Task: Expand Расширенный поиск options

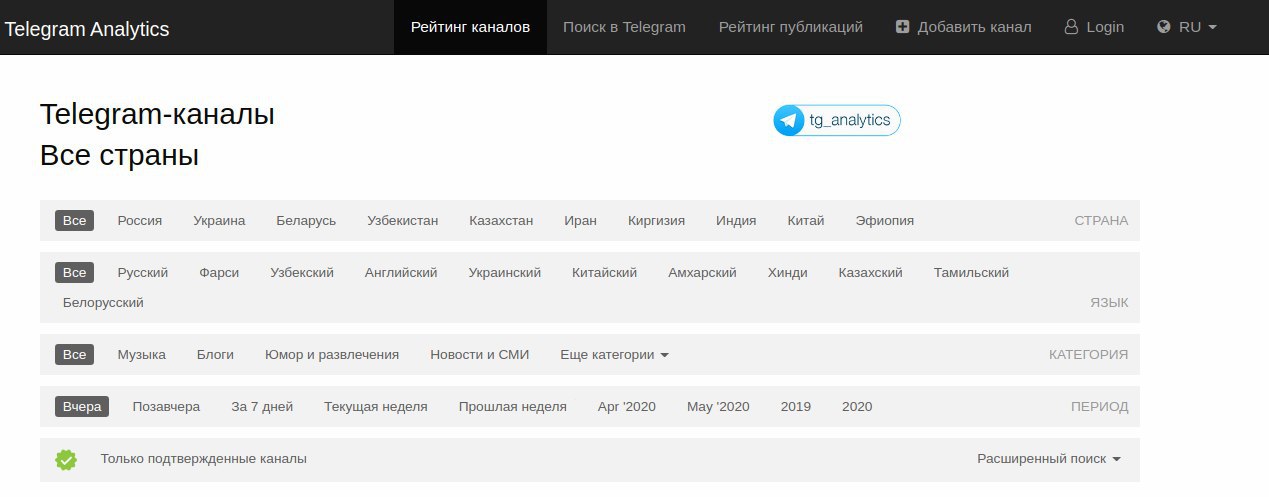Action: point(1049,458)
